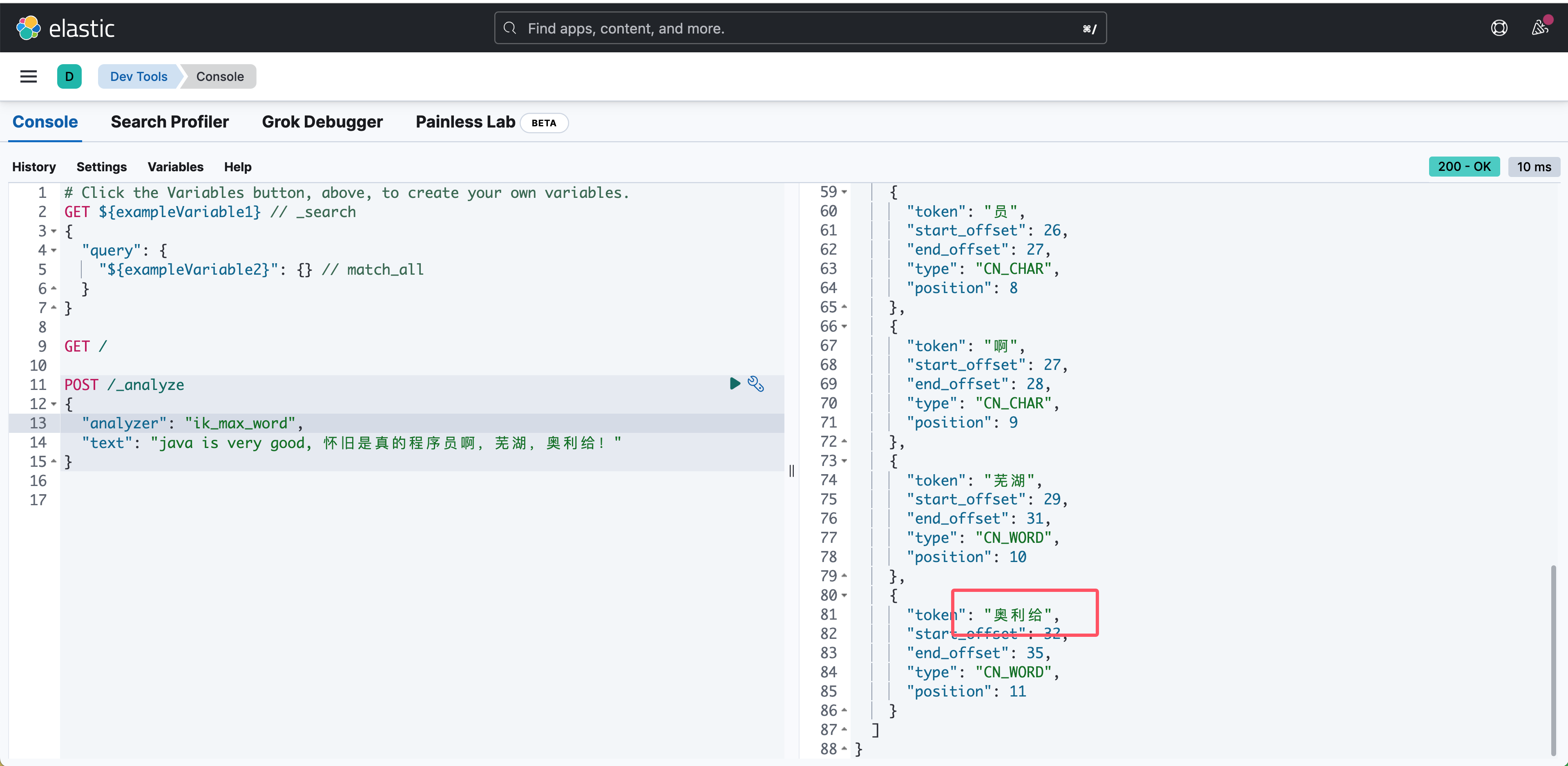Collapse fold arrow at editor line 12
The height and width of the screenshot is (766, 1568).
[x=54, y=404]
